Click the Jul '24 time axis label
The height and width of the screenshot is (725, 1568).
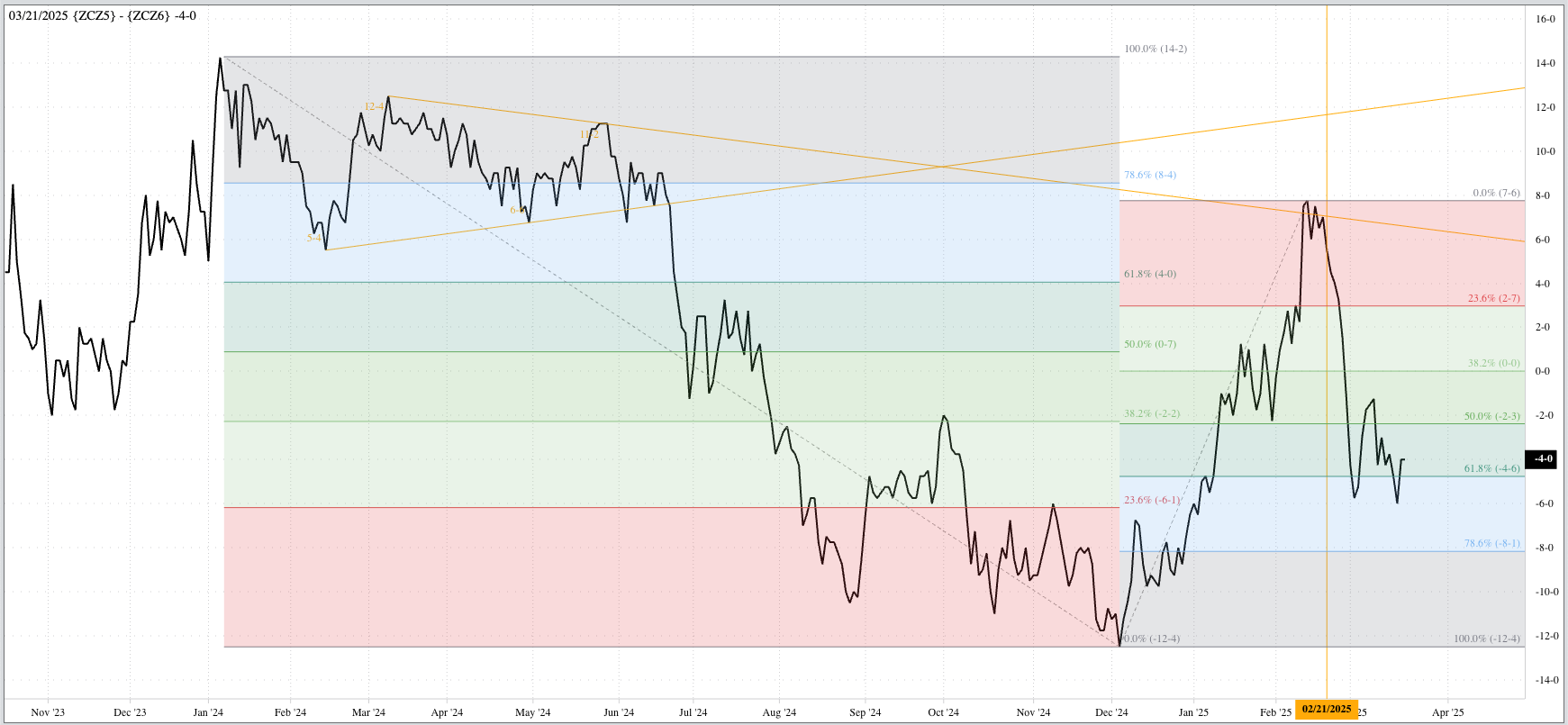tap(693, 712)
